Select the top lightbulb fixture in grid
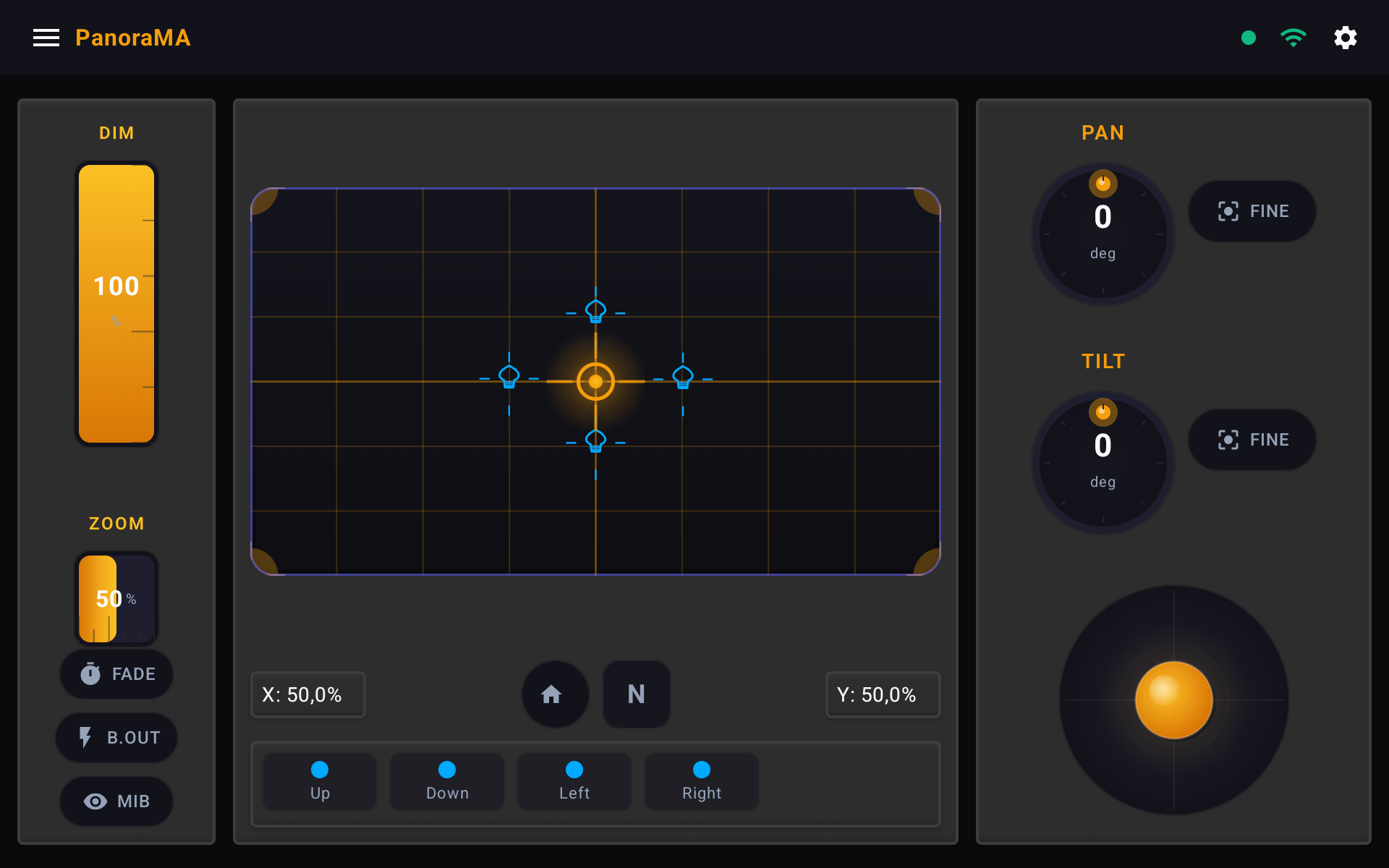 click(x=595, y=312)
